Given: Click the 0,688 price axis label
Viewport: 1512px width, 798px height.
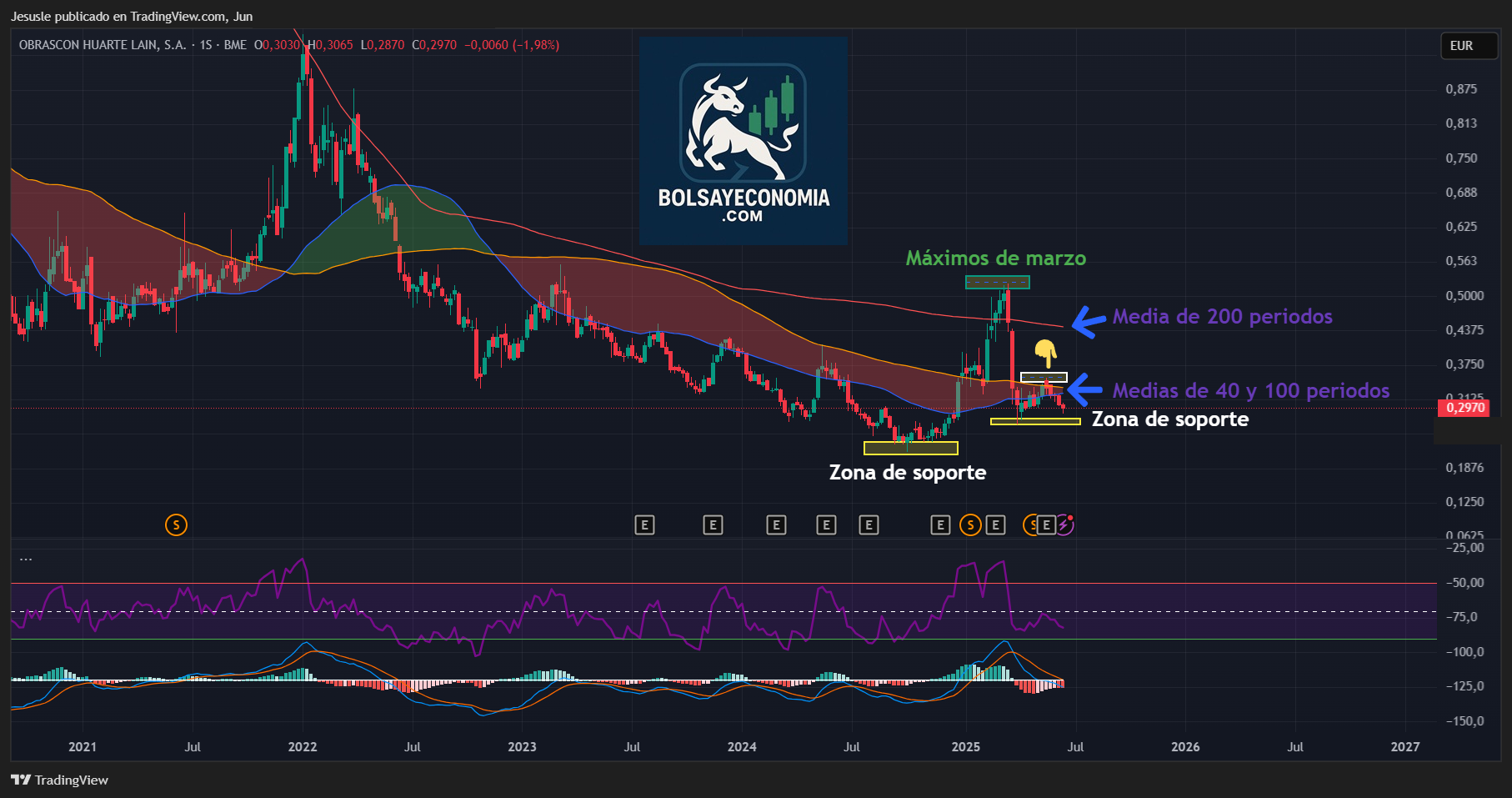Looking at the screenshot, I should [1461, 192].
